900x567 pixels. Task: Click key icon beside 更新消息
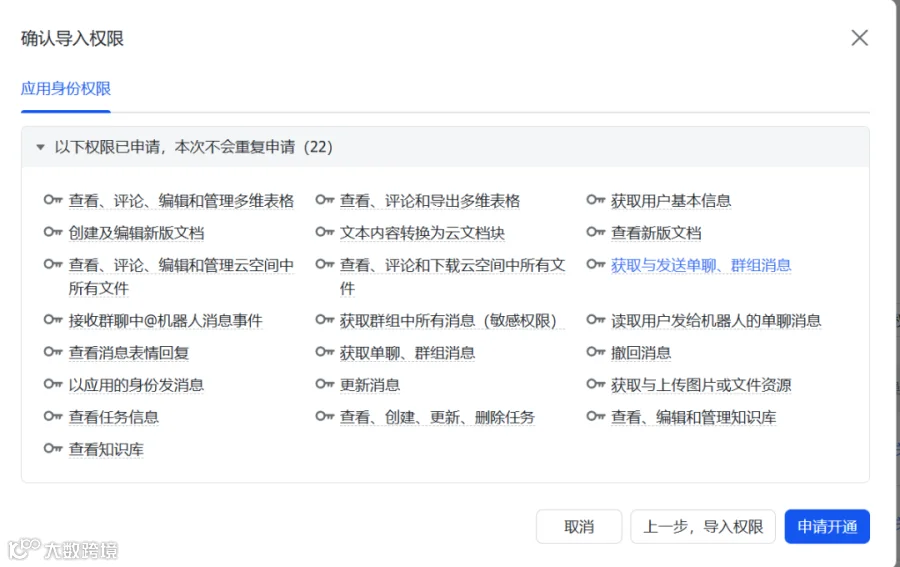pyautogui.click(x=324, y=383)
